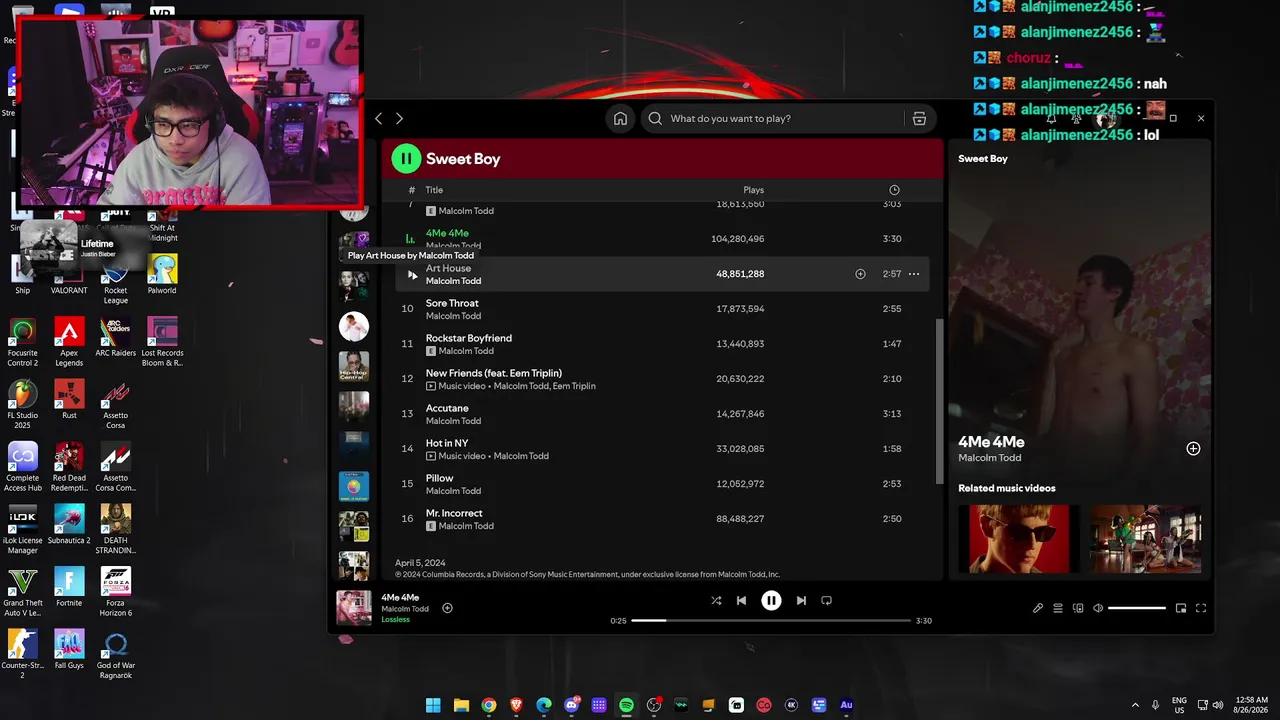Viewport: 1280px width, 720px height.
Task: Seek within the 4Me 4Me progress bar
Action: pyautogui.click(x=771, y=620)
